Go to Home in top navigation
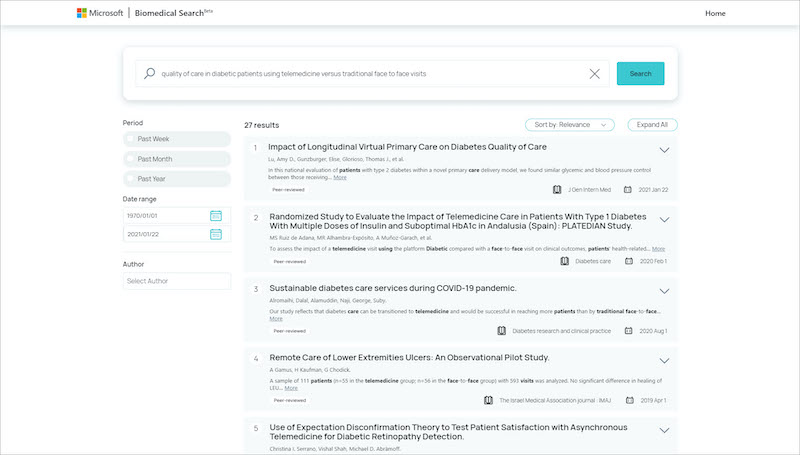800x455 pixels. tap(715, 13)
